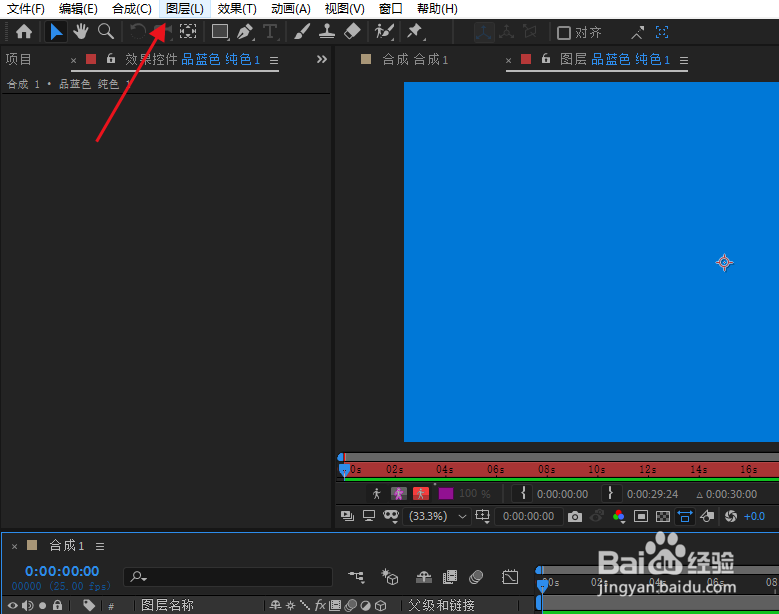Click the timeline layer search field

point(228,577)
